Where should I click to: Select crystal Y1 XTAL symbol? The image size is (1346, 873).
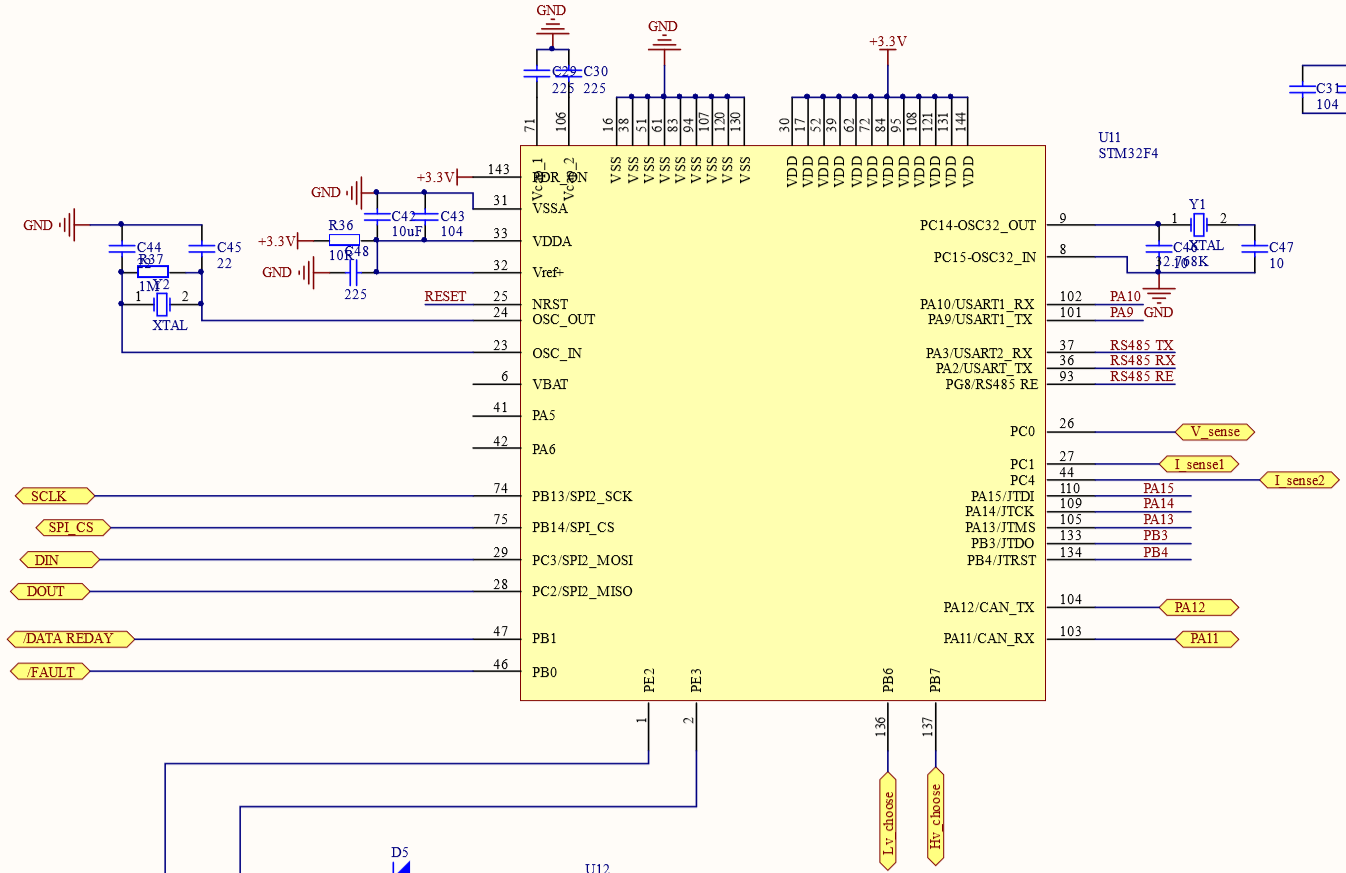tap(1198, 225)
